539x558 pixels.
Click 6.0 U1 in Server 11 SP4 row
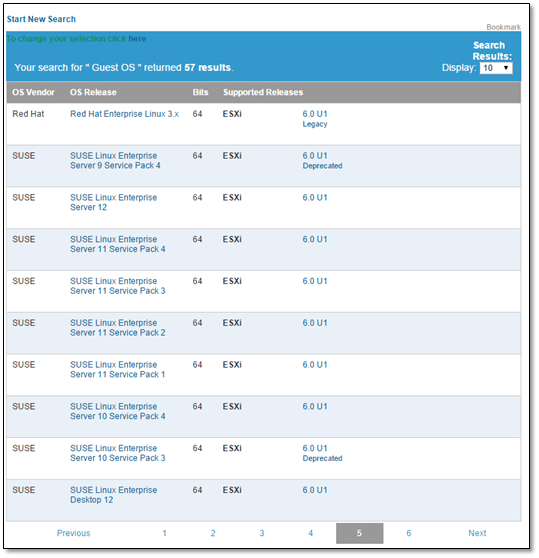point(315,239)
